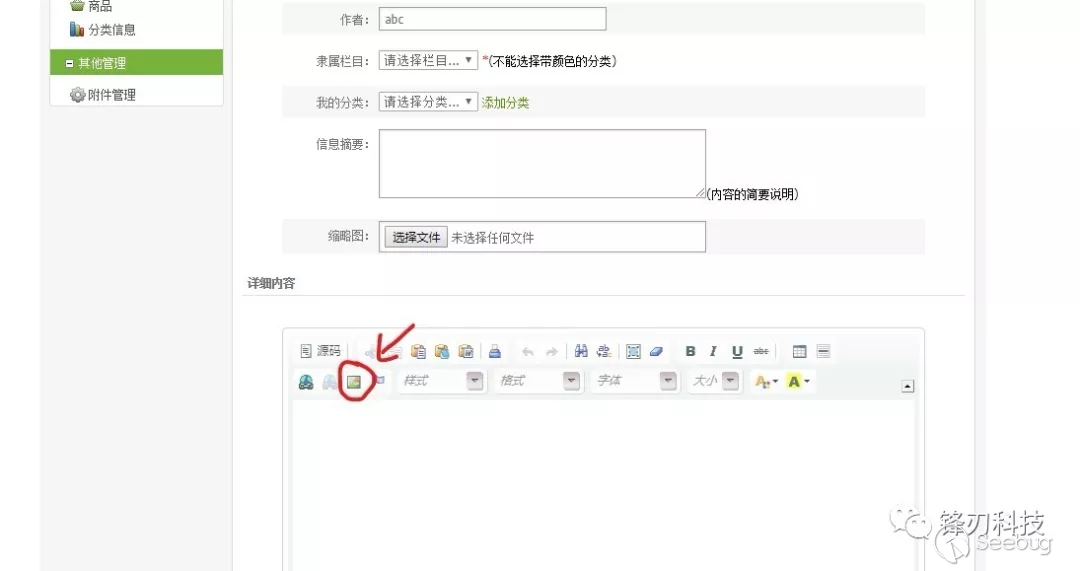Click the 选择文件 thumbnail upload button
This screenshot has height=571, width=1080.
click(x=416, y=238)
